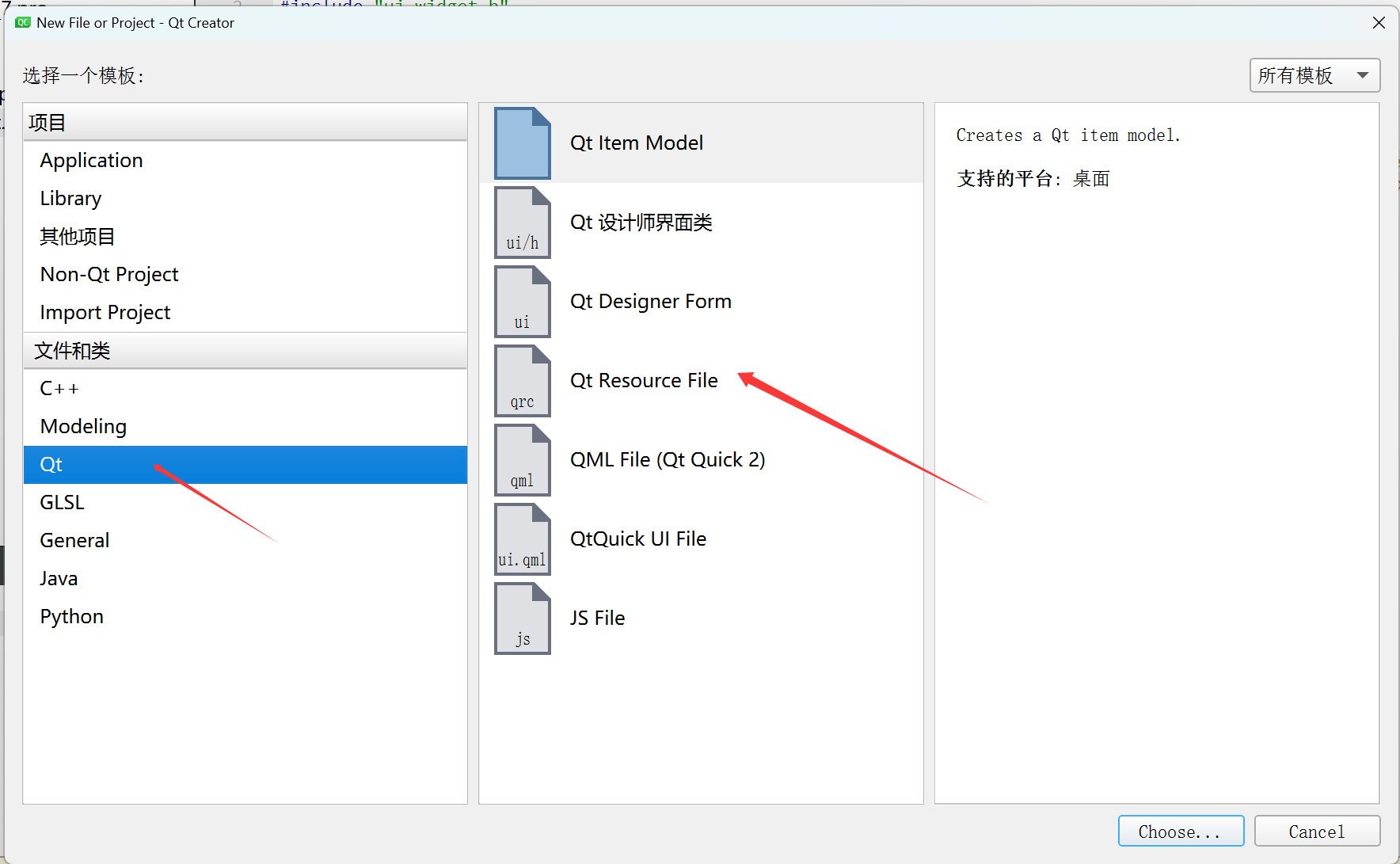
Task: Click the Choose... button
Action: tap(1181, 831)
